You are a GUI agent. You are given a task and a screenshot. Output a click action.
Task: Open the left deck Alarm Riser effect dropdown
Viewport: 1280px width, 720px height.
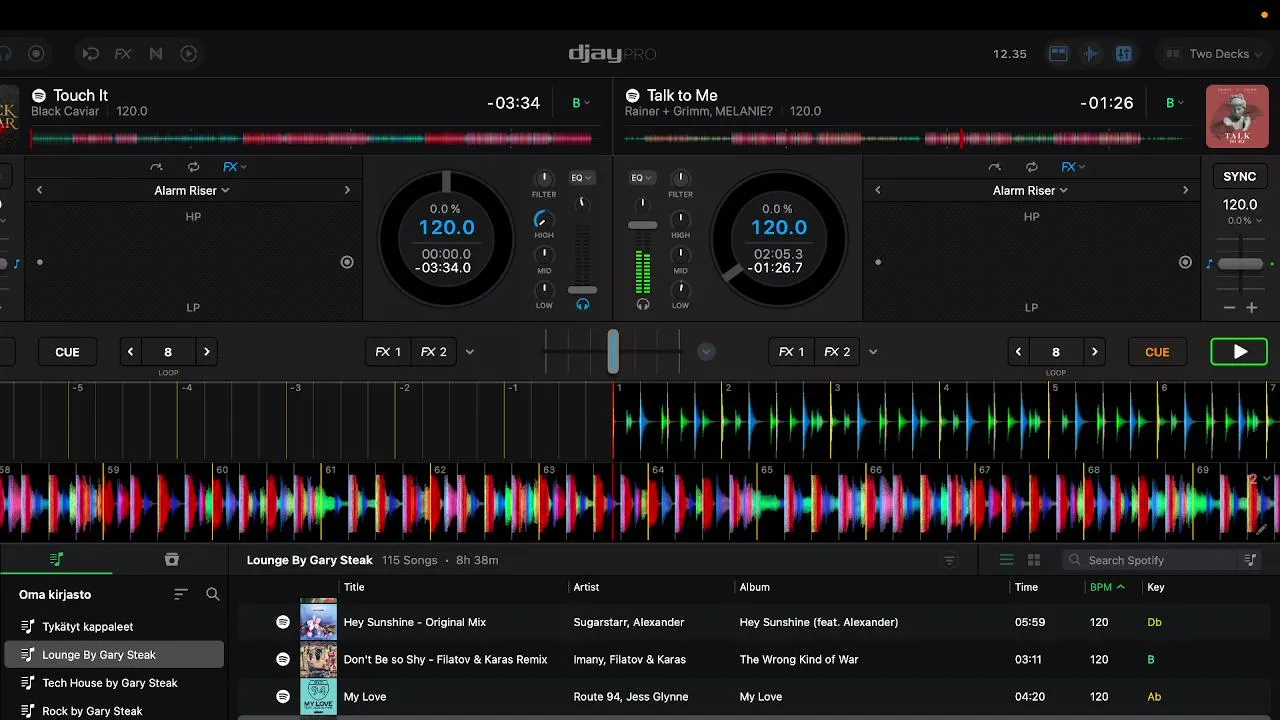[192, 190]
